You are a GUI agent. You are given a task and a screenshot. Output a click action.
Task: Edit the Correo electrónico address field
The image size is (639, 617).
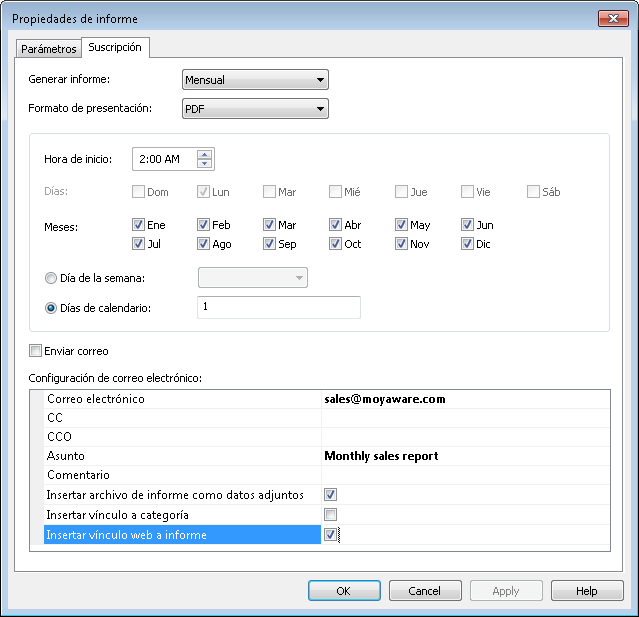pos(463,399)
